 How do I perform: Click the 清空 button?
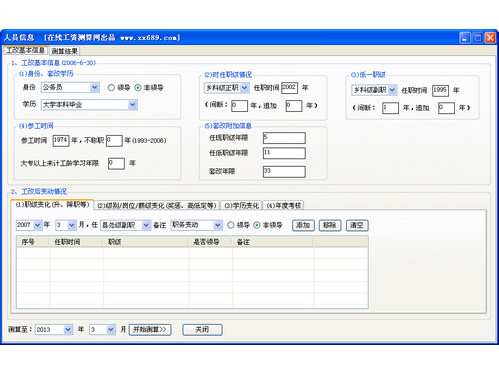pyautogui.click(x=357, y=225)
